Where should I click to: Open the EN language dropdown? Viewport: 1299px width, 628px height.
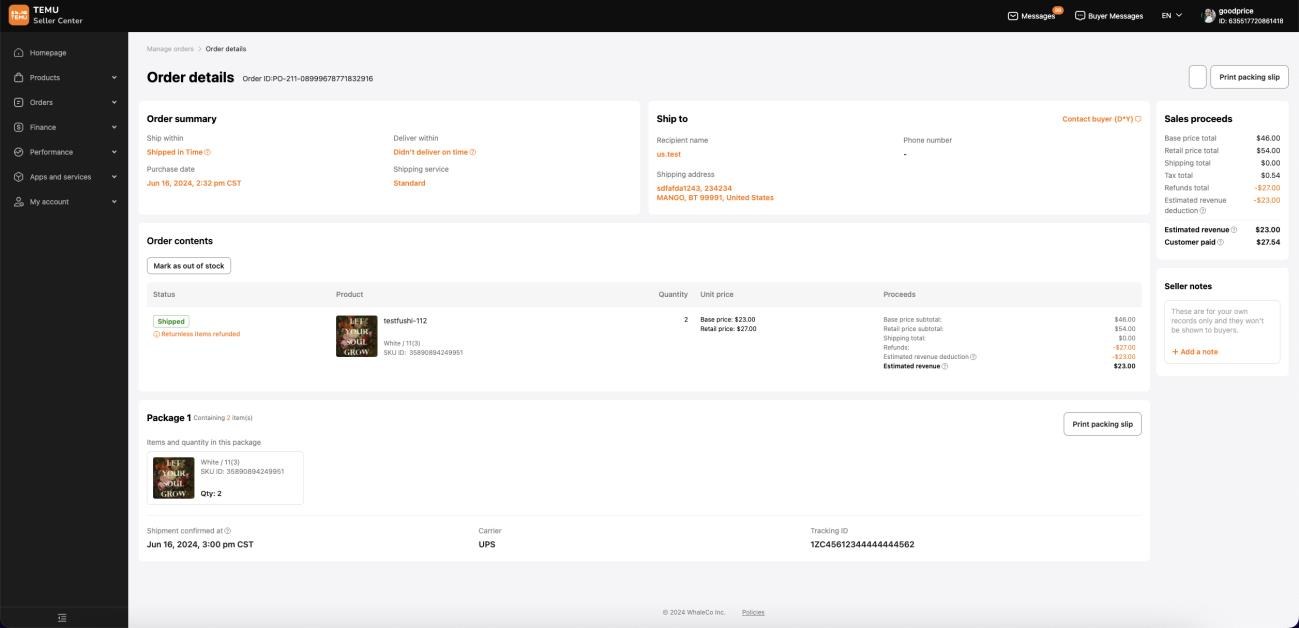[1171, 16]
